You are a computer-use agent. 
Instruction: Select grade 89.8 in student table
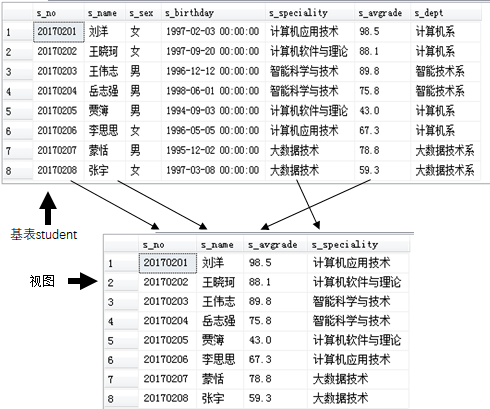tap(383, 71)
